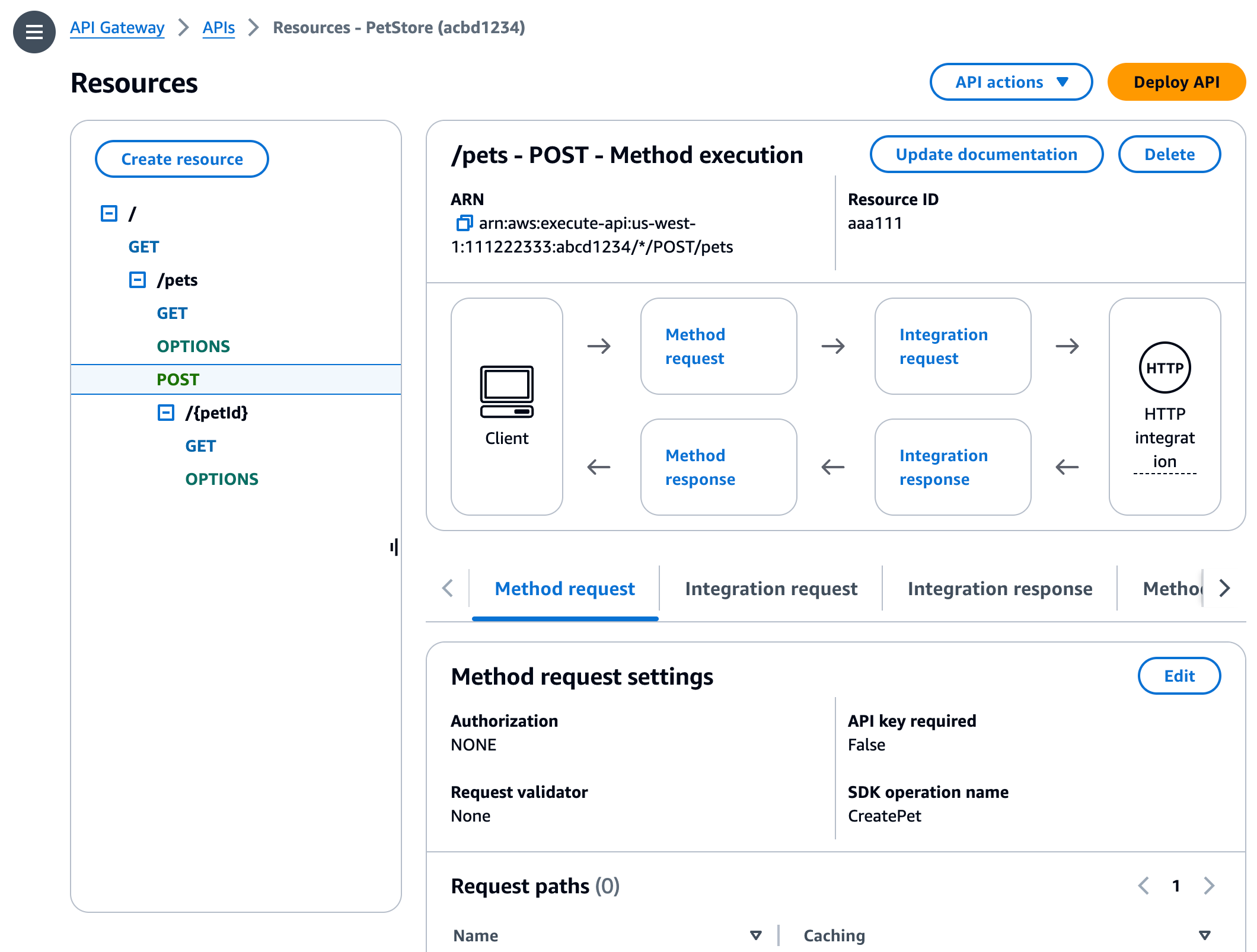
Task: Go to the next Request paths page
Action: [x=1208, y=886]
